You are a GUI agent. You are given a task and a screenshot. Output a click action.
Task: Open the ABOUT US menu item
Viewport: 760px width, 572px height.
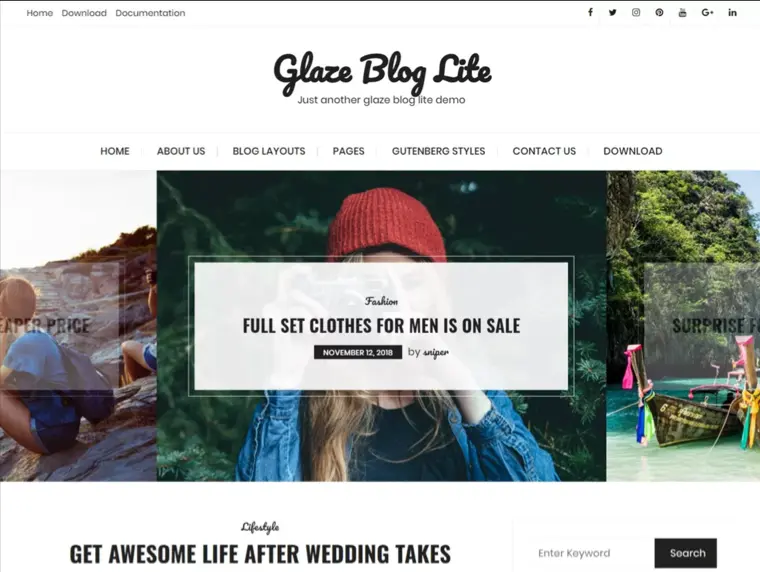pyautogui.click(x=181, y=151)
